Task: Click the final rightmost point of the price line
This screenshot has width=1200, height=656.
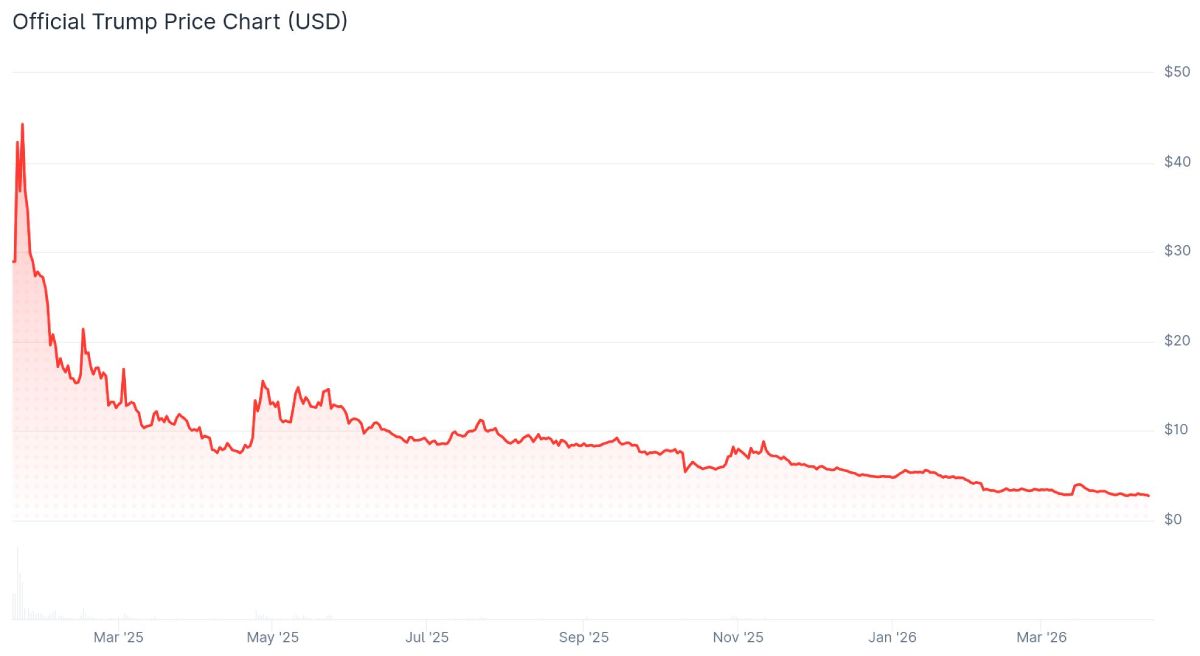Action: 1149,496
